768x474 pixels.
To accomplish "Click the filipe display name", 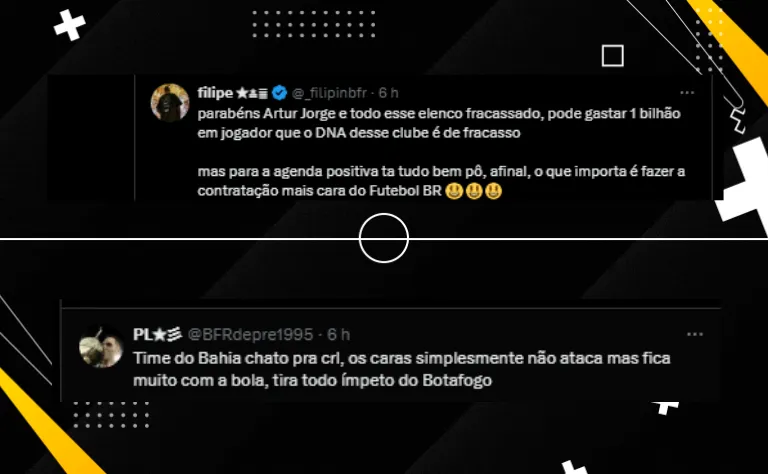I will [215, 93].
